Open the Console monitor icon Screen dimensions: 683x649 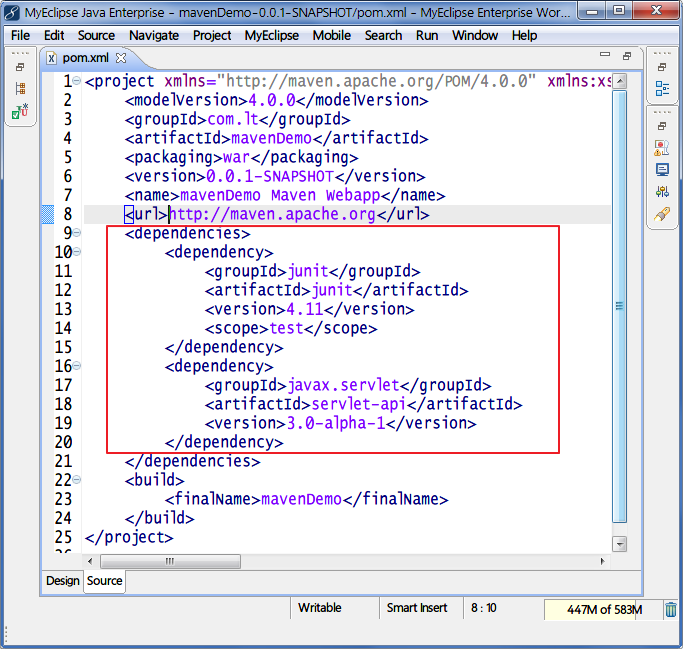coord(661,169)
